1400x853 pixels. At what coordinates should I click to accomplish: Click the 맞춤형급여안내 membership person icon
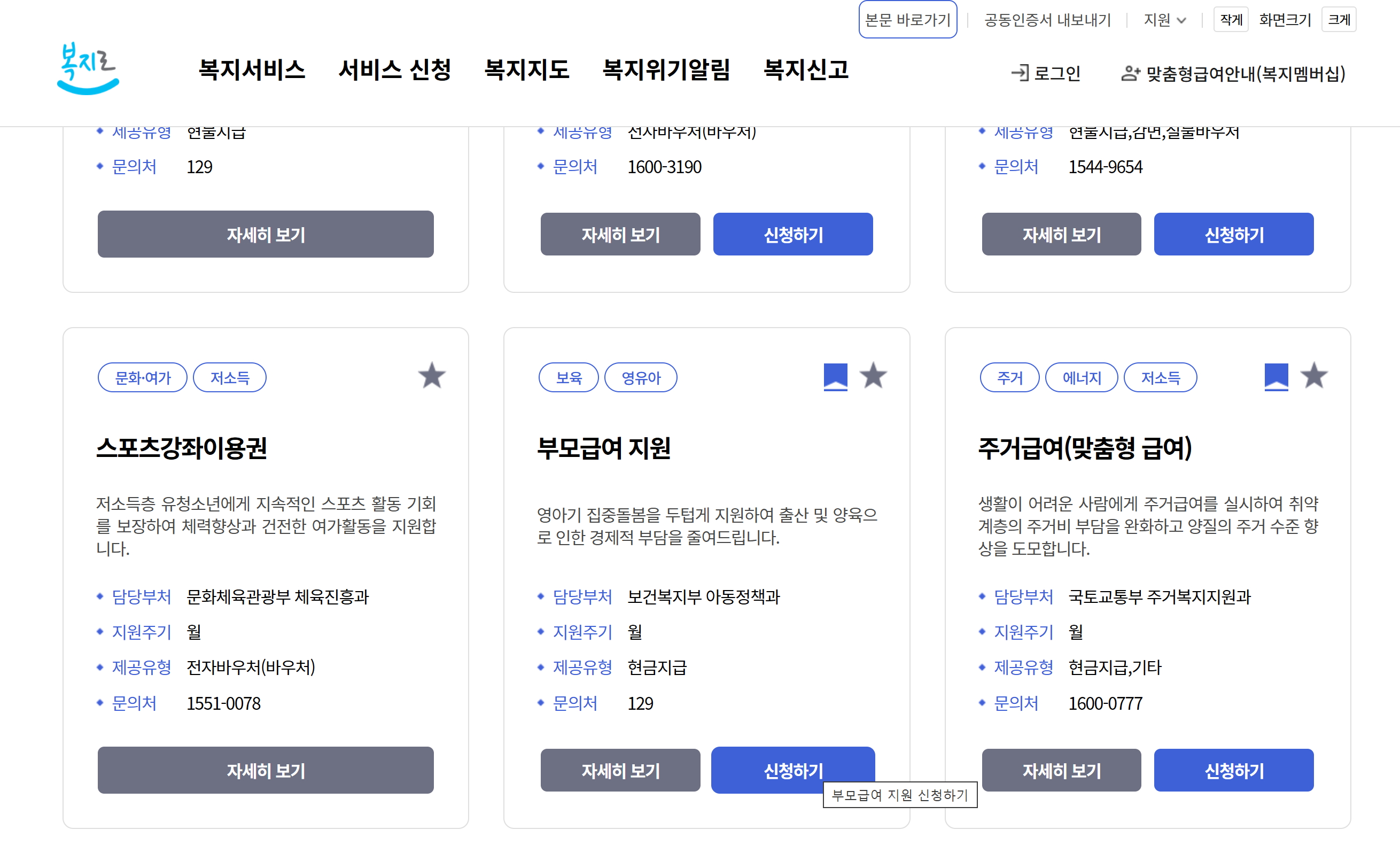1130,73
